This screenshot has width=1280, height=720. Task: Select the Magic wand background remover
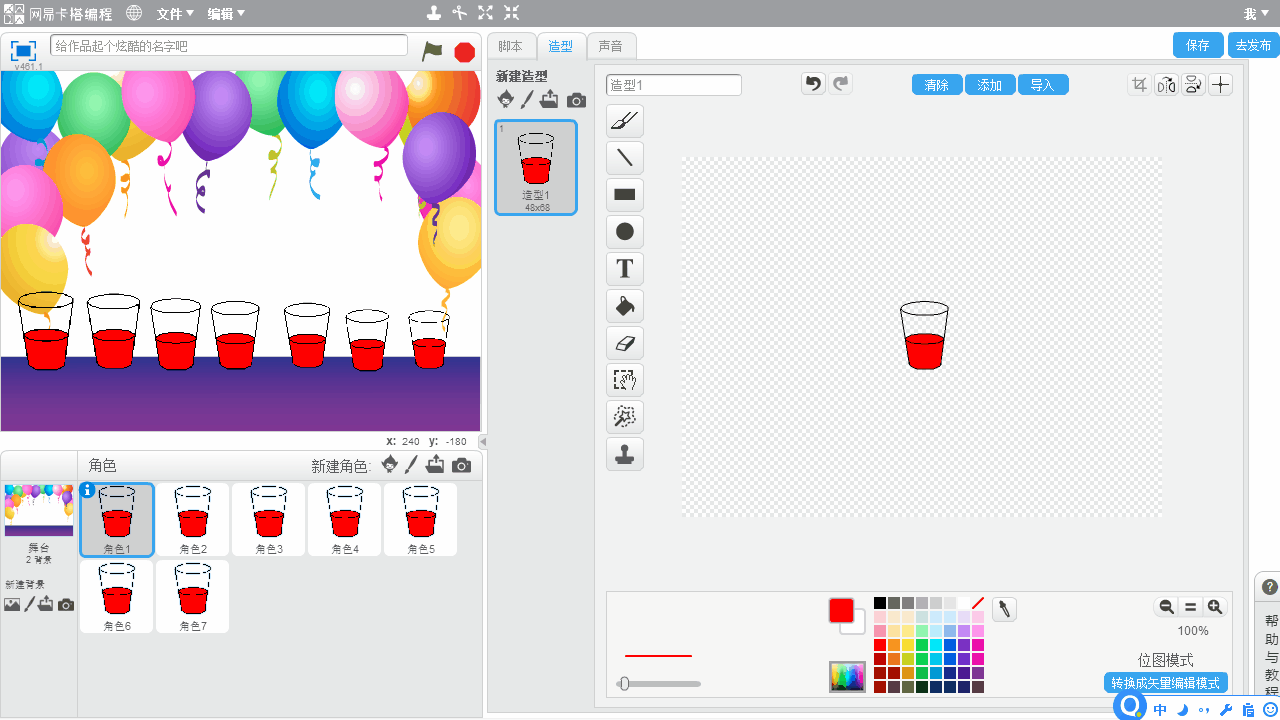coord(625,417)
